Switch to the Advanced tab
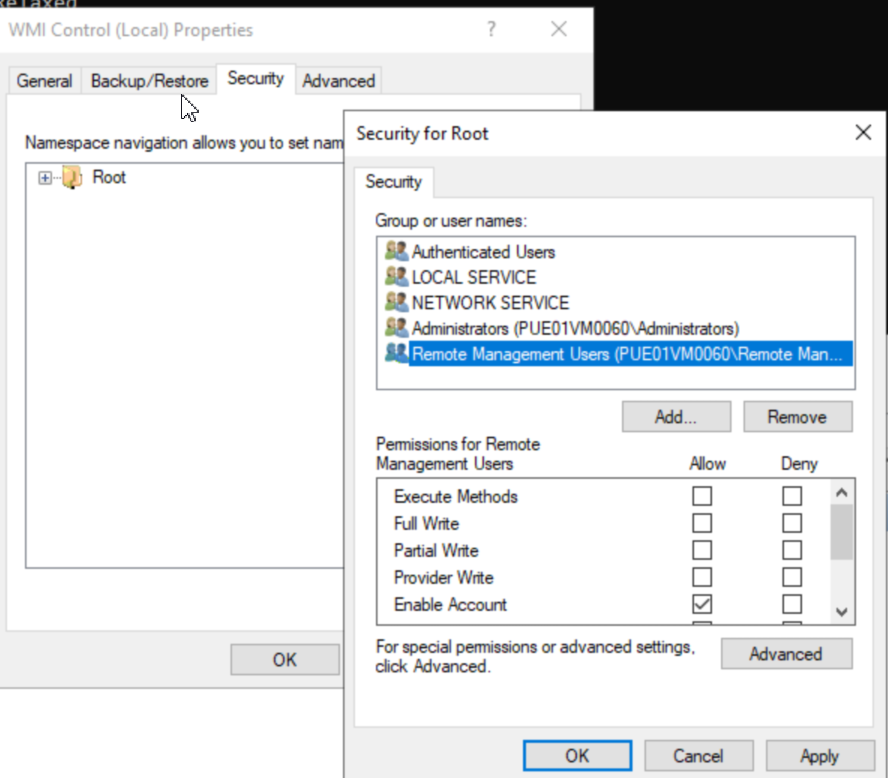The image size is (888, 778). [x=338, y=80]
